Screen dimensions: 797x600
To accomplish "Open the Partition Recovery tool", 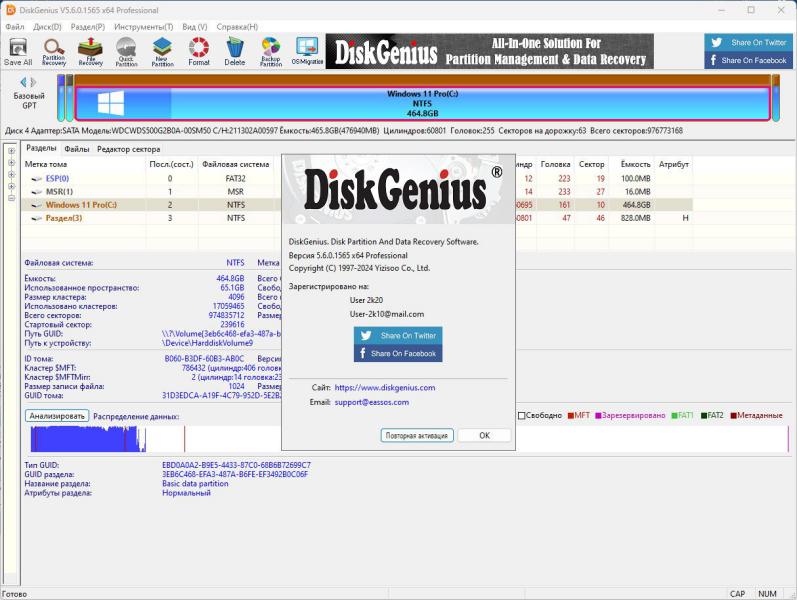I will pyautogui.click(x=54, y=52).
